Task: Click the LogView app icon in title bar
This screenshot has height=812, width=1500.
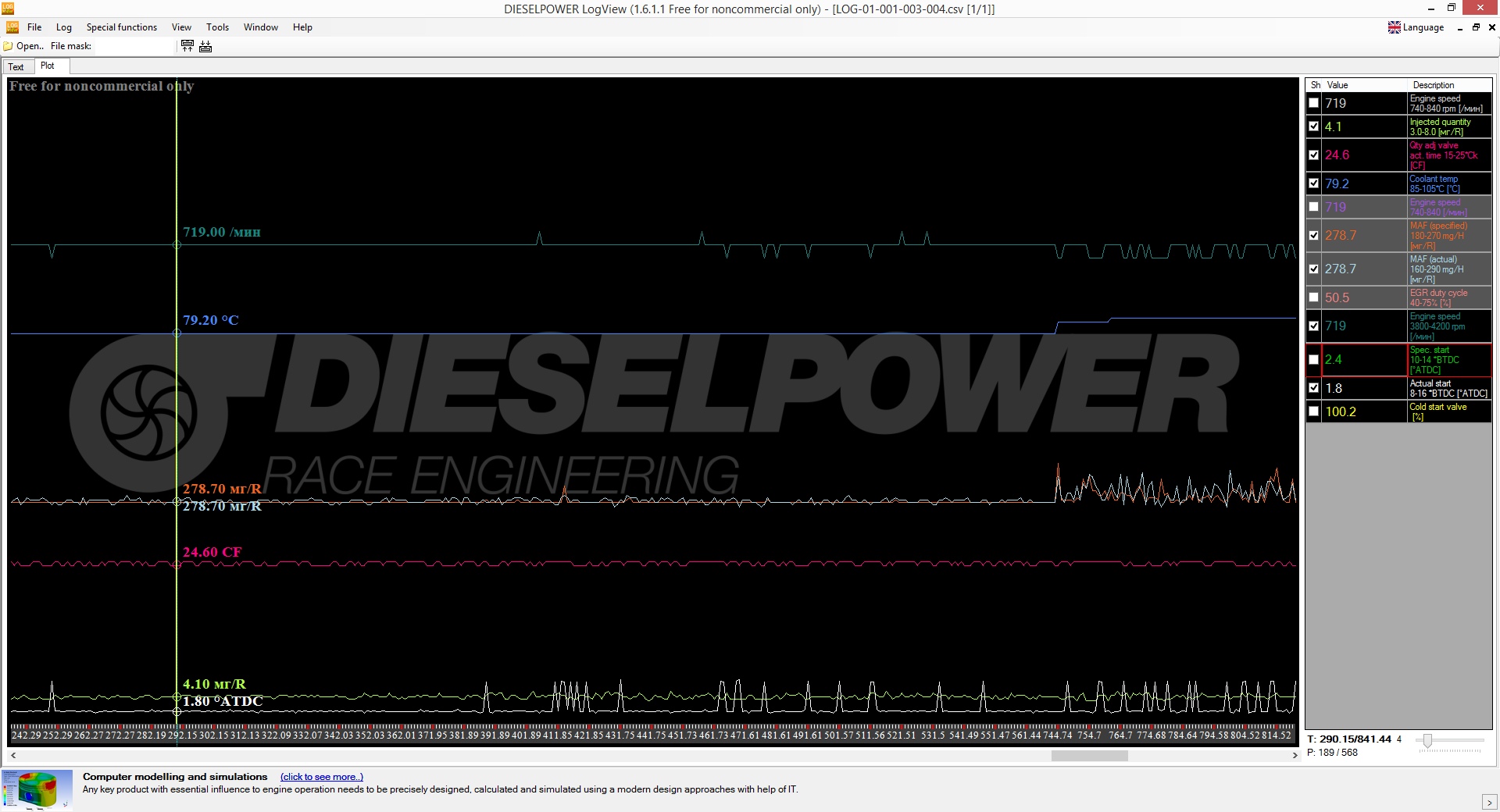Action: point(7,8)
